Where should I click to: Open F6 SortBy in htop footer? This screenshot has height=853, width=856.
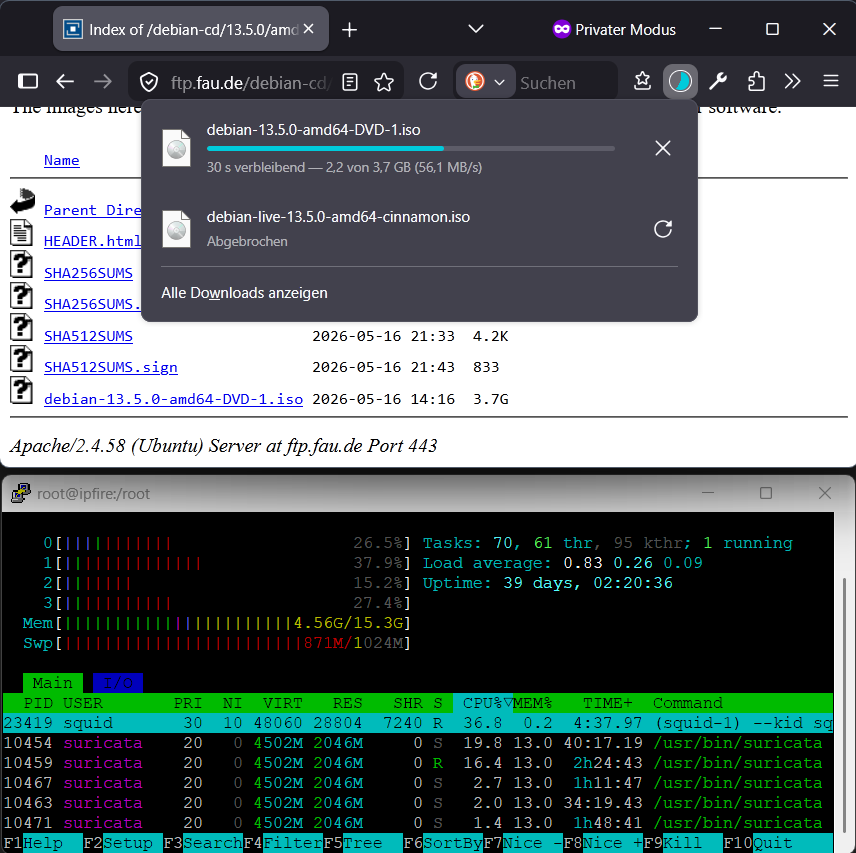(443, 843)
